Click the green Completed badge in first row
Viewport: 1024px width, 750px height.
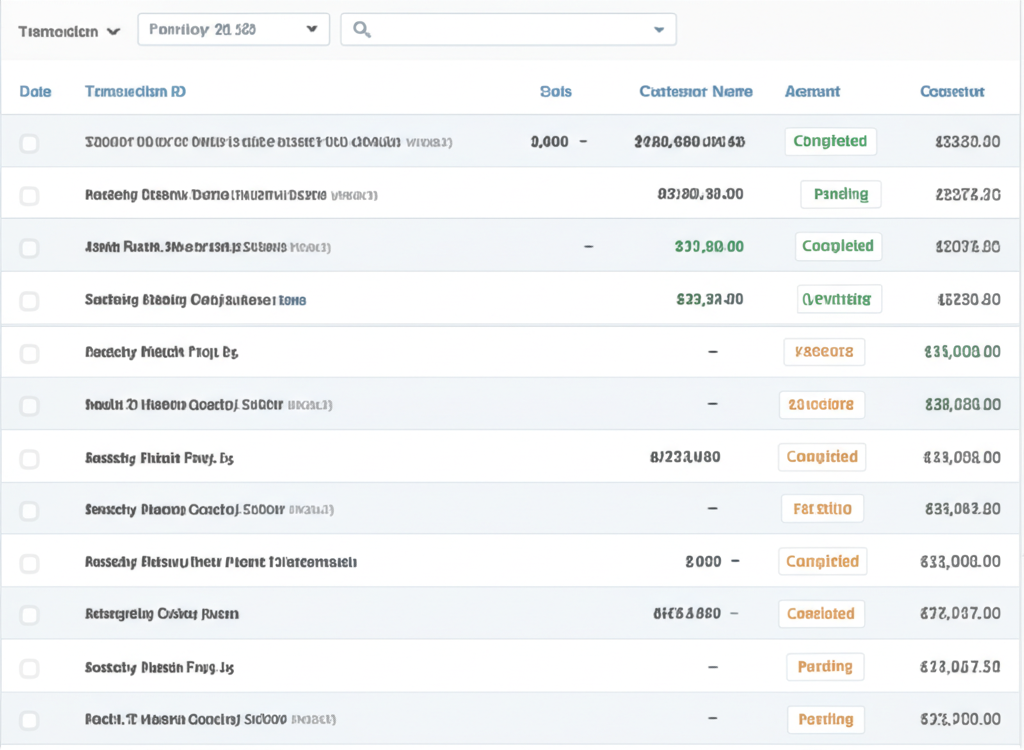[830, 141]
